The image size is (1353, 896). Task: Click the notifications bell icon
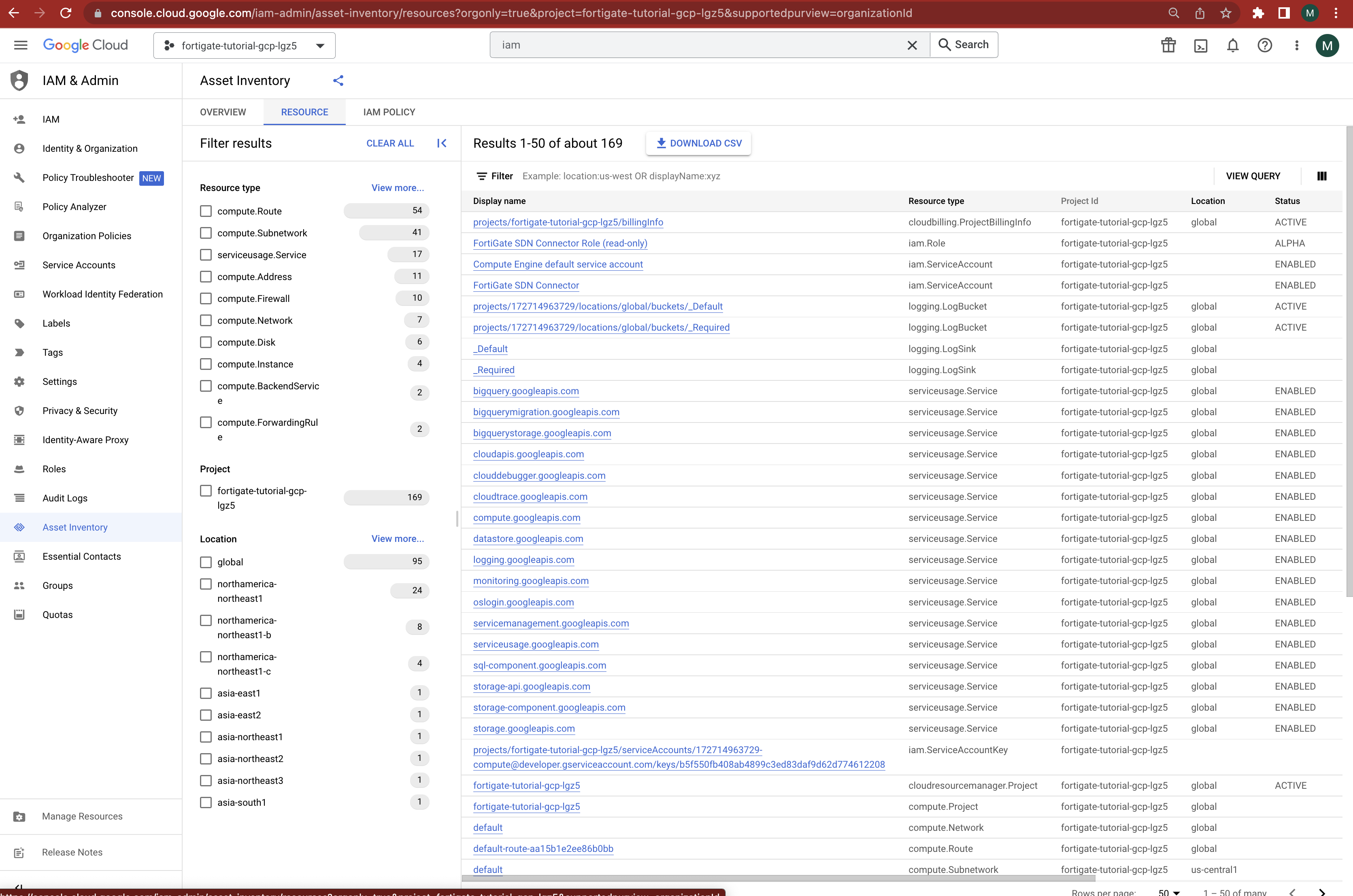point(1232,45)
